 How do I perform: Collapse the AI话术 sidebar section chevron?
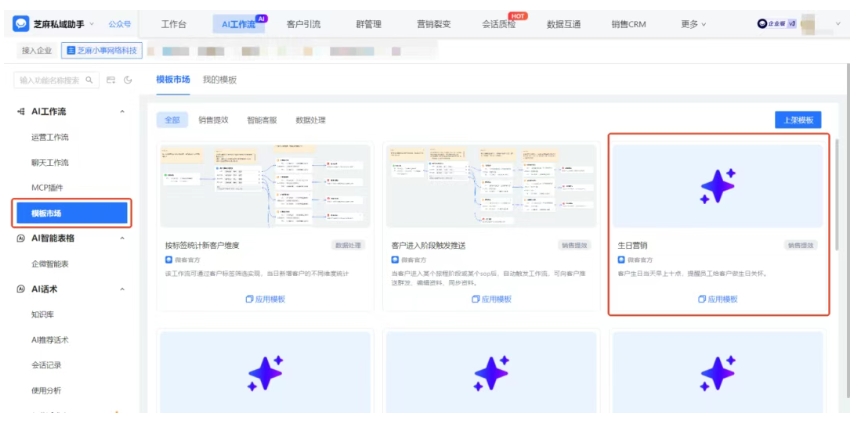pos(122,289)
